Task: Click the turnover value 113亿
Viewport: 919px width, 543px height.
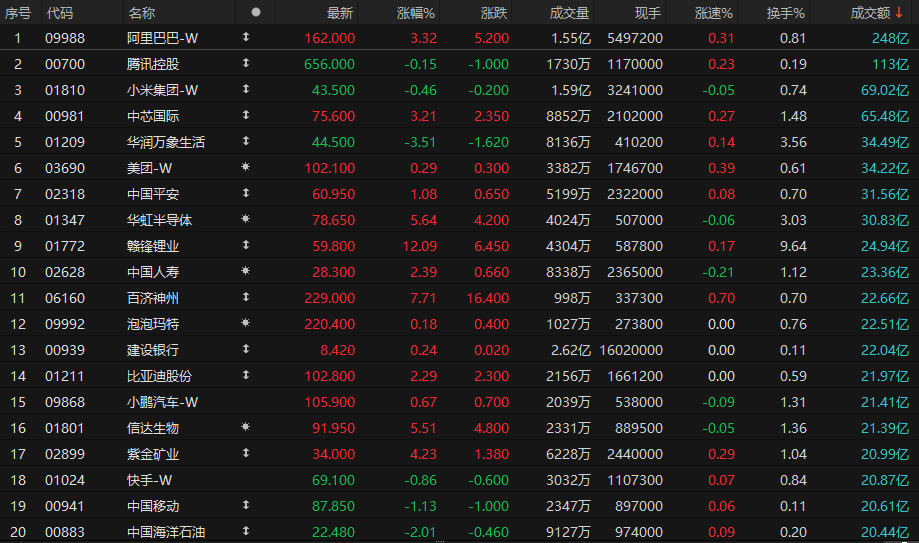Action: pos(890,64)
